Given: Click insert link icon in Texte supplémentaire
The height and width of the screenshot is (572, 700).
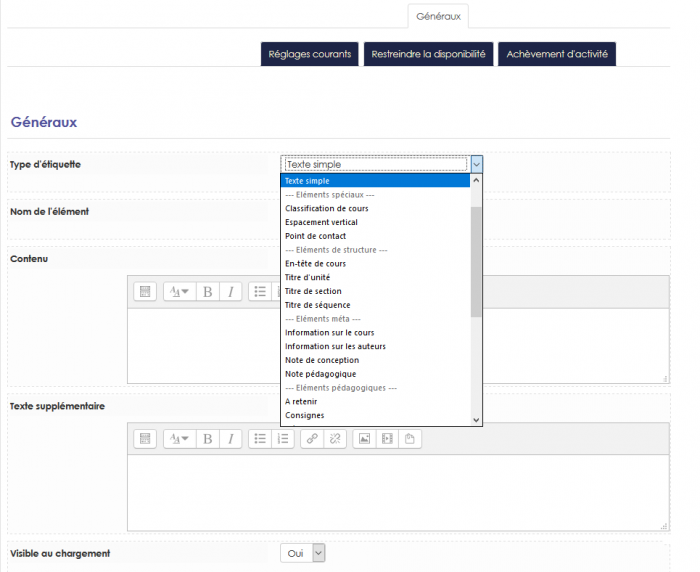Looking at the screenshot, I should point(312,439).
